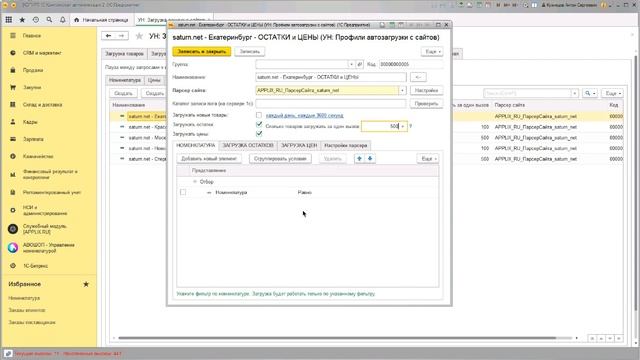Move filter element down with blue arrow
Image resolution: width=640 pixels, height=360 pixels.
pyautogui.click(x=370, y=158)
